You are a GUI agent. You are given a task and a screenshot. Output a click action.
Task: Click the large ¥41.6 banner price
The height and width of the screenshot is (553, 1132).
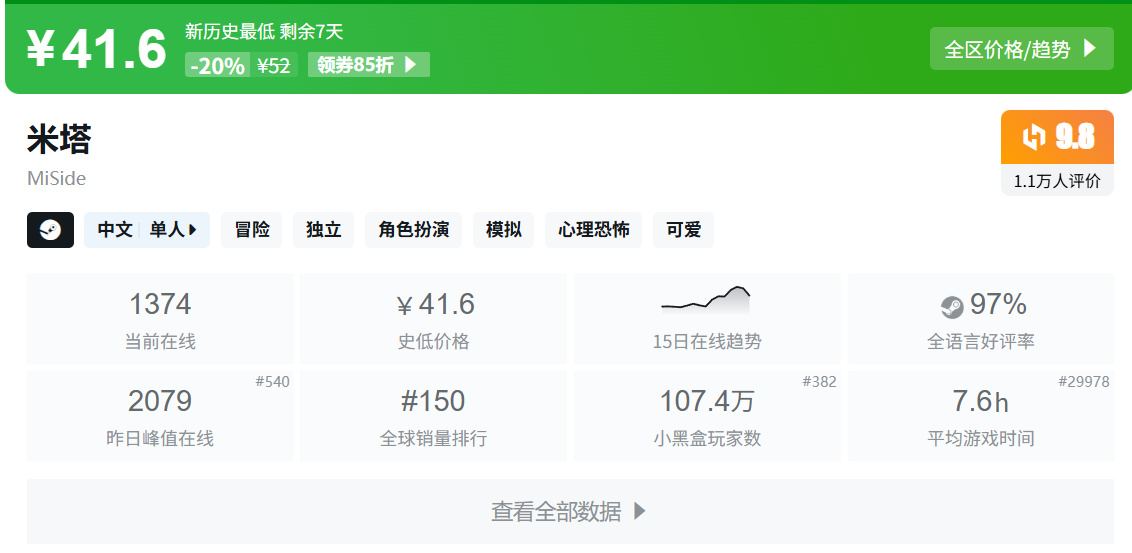pyautogui.click(x=97, y=49)
